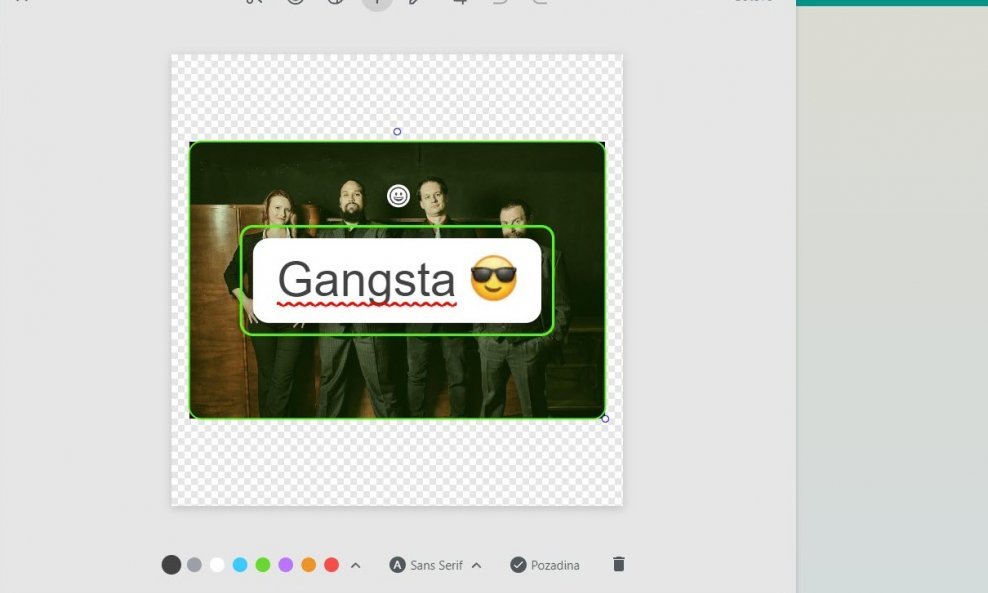
Task: Pick the blue color swatch
Action: (240, 565)
